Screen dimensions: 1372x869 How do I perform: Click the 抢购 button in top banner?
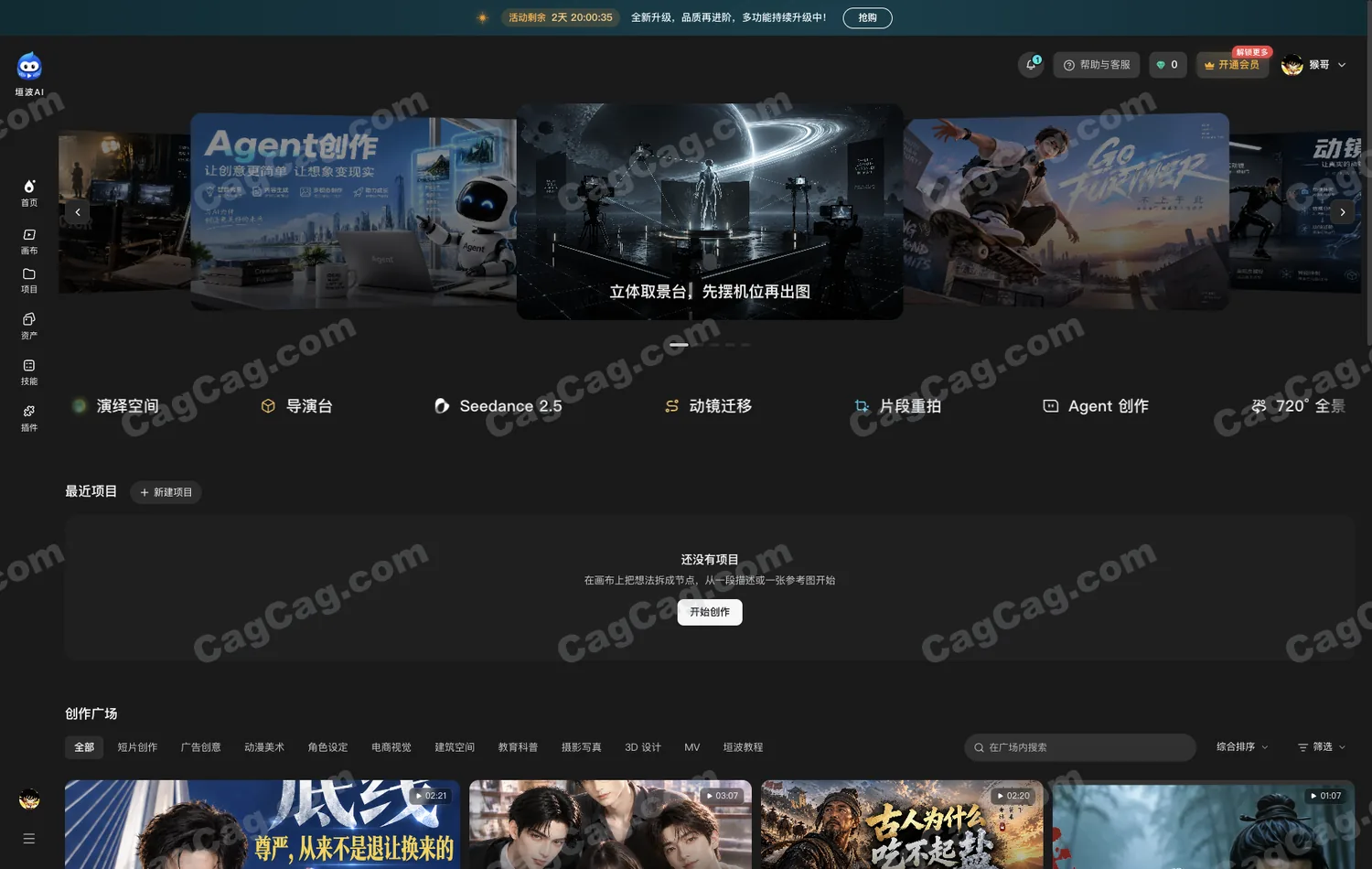[x=867, y=17]
